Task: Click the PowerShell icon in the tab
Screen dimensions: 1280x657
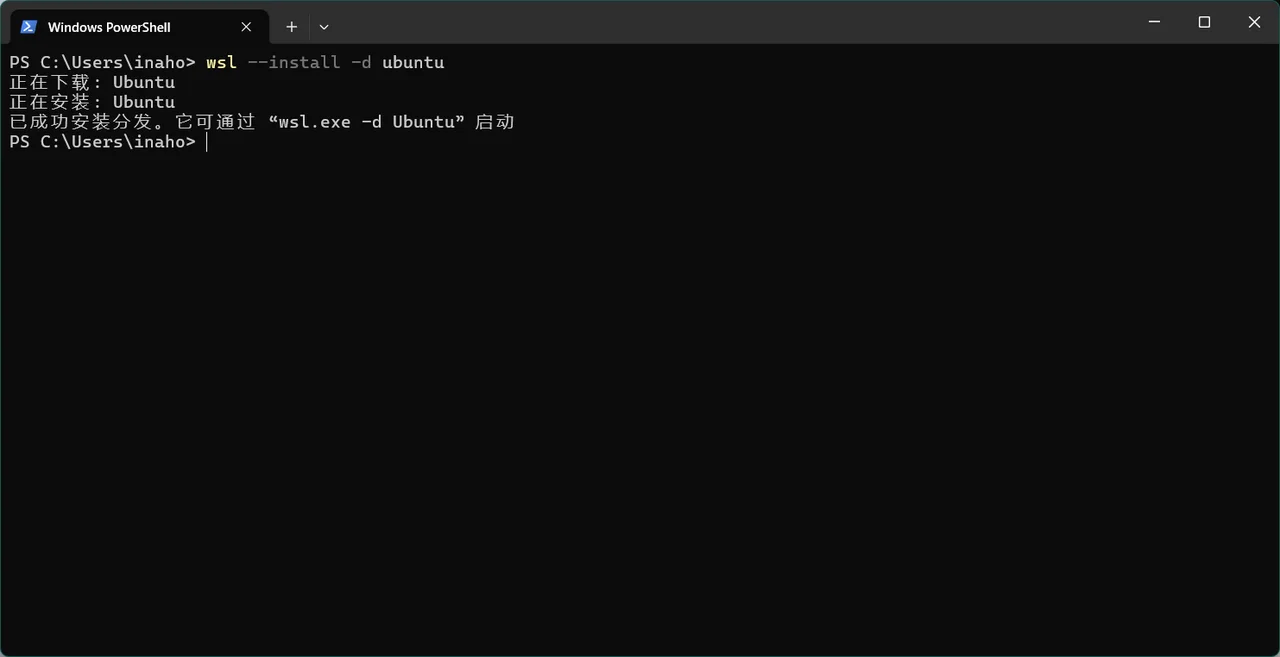Action: tap(29, 27)
